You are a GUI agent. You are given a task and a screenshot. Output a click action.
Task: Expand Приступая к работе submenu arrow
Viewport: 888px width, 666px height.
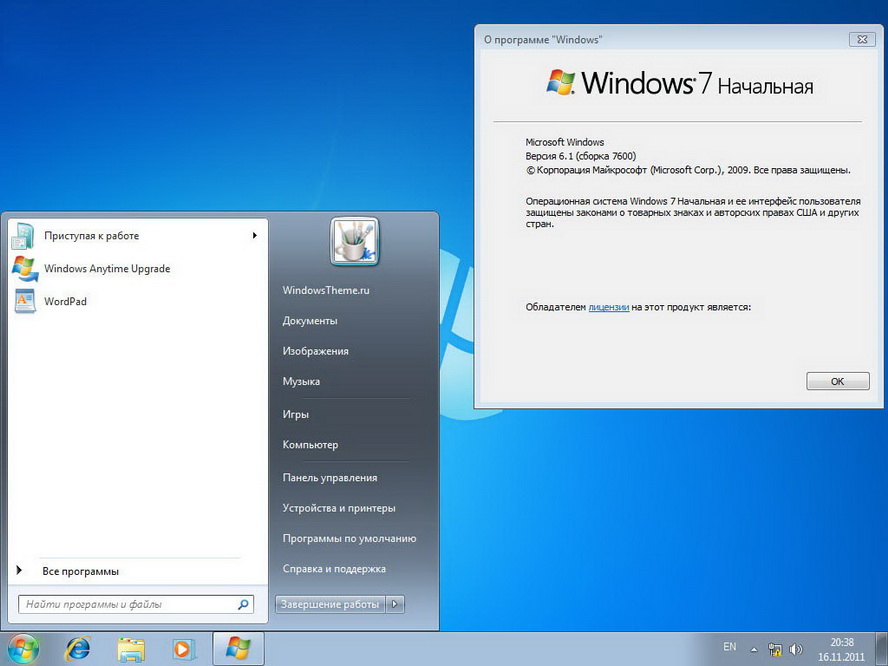(x=254, y=236)
